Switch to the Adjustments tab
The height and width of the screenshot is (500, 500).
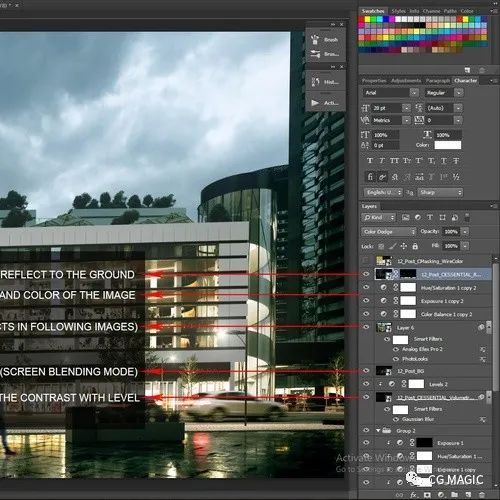pyautogui.click(x=406, y=81)
